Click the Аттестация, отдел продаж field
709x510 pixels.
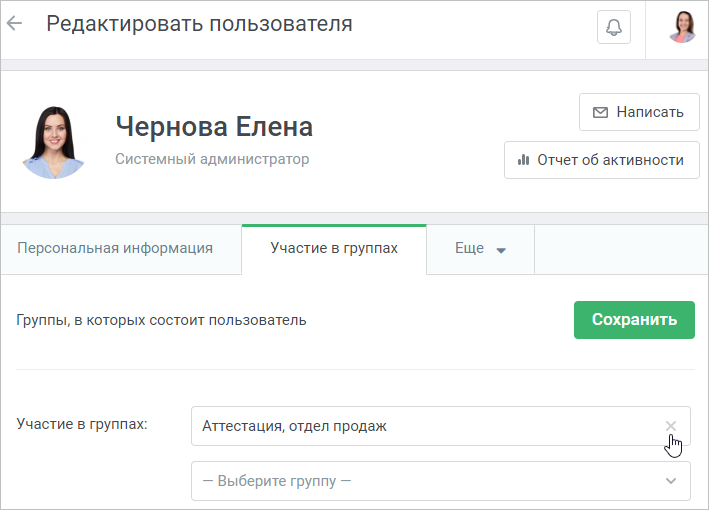(x=441, y=426)
